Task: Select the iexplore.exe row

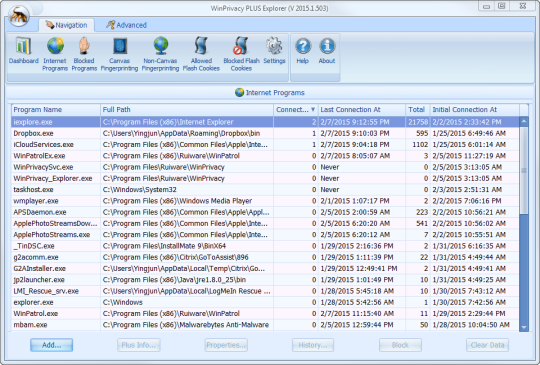Action: (265, 122)
